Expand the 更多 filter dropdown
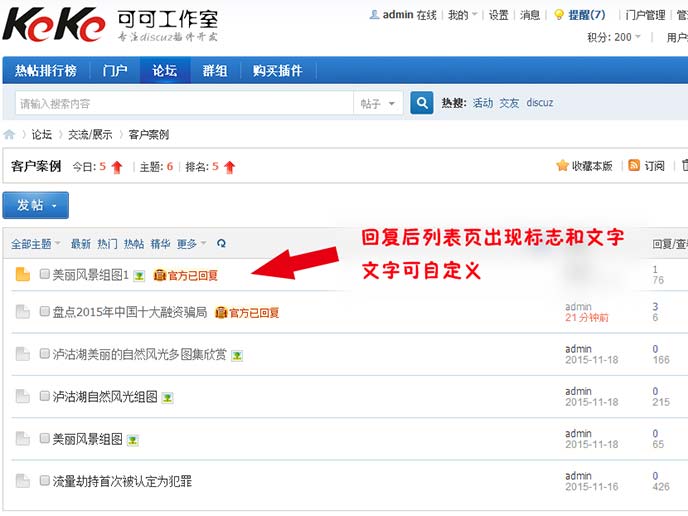688x516 pixels. [x=191, y=244]
